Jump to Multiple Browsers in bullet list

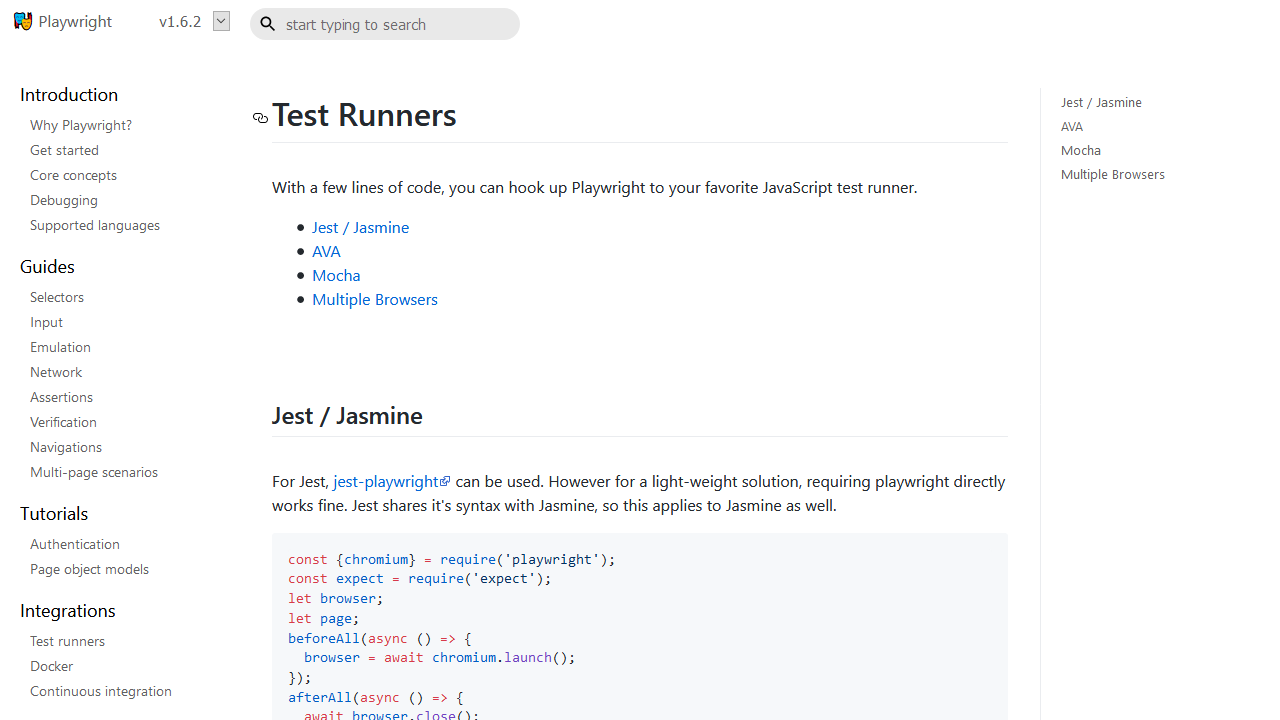point(375,299)
